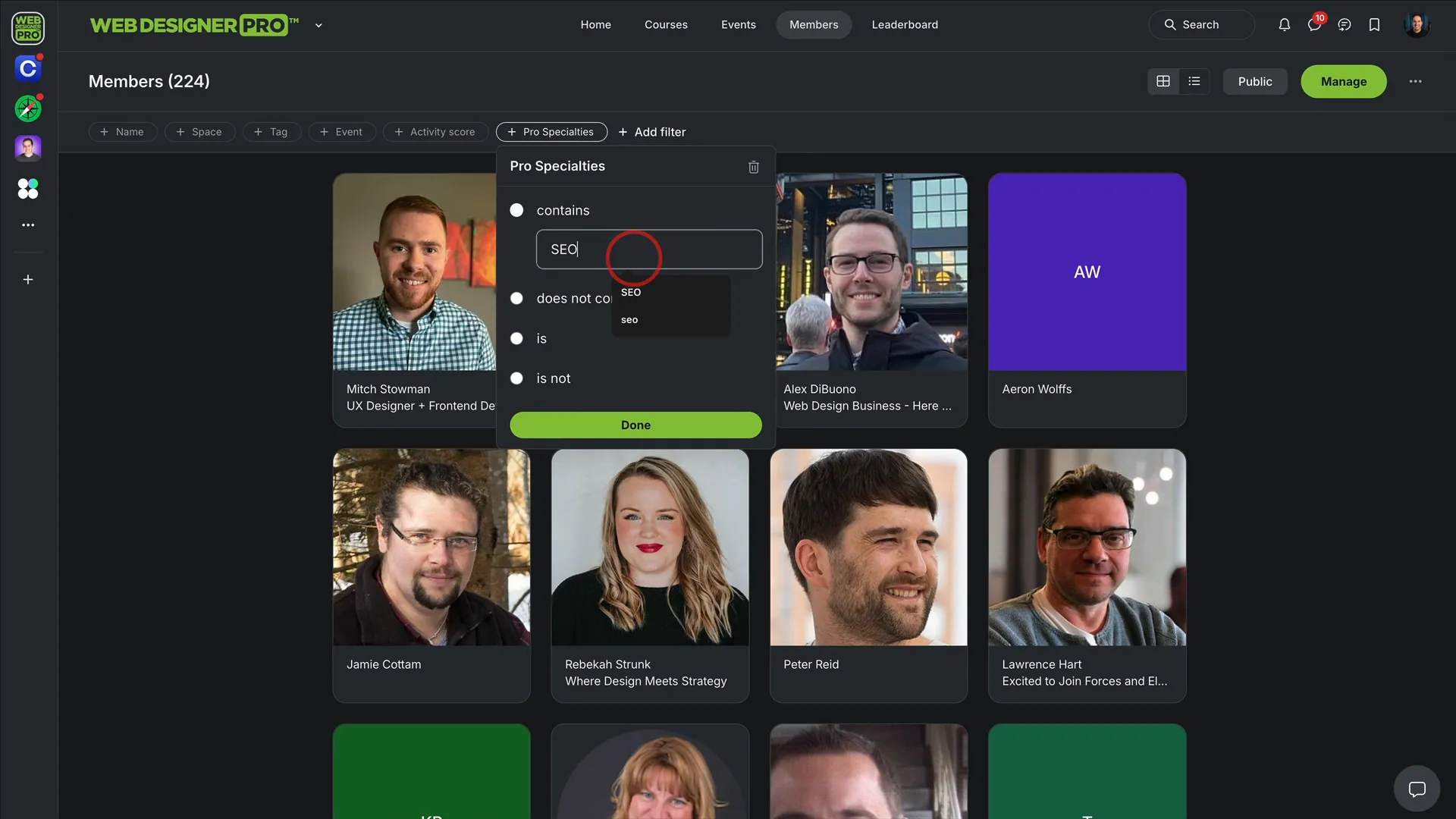Open the Space filter chip
1456x819 pixels.
coord(199,132)
